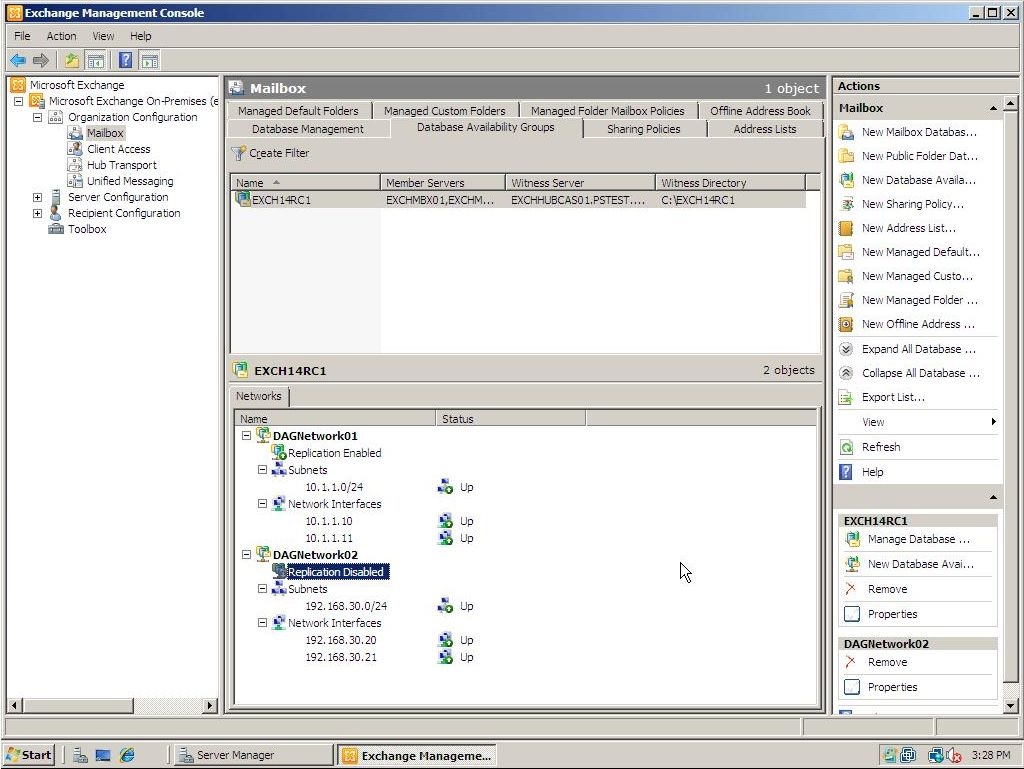Screen dimensions: 1024x769
Task: Click the Create Filter funnel icon
Action: [239, 153]
